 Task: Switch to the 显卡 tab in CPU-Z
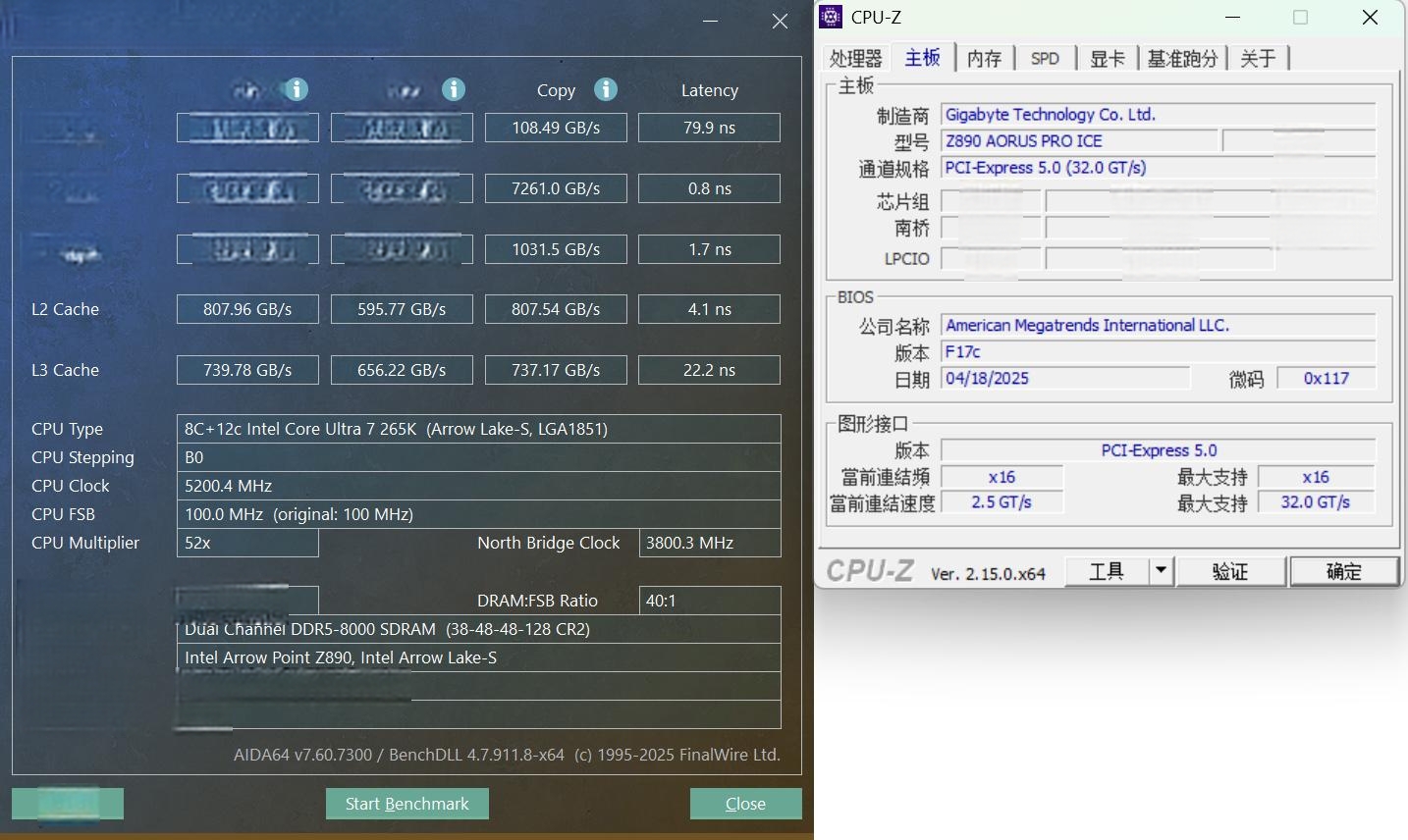point(1107,59)
